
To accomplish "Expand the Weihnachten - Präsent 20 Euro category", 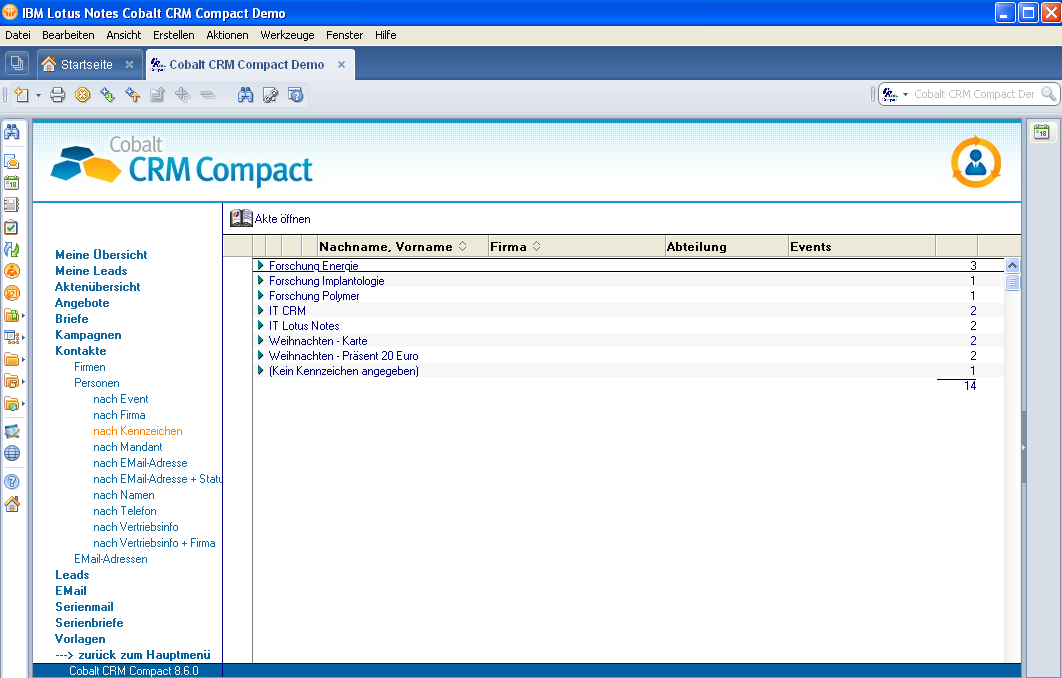I will pyautogui.click(x=261, y=355).
